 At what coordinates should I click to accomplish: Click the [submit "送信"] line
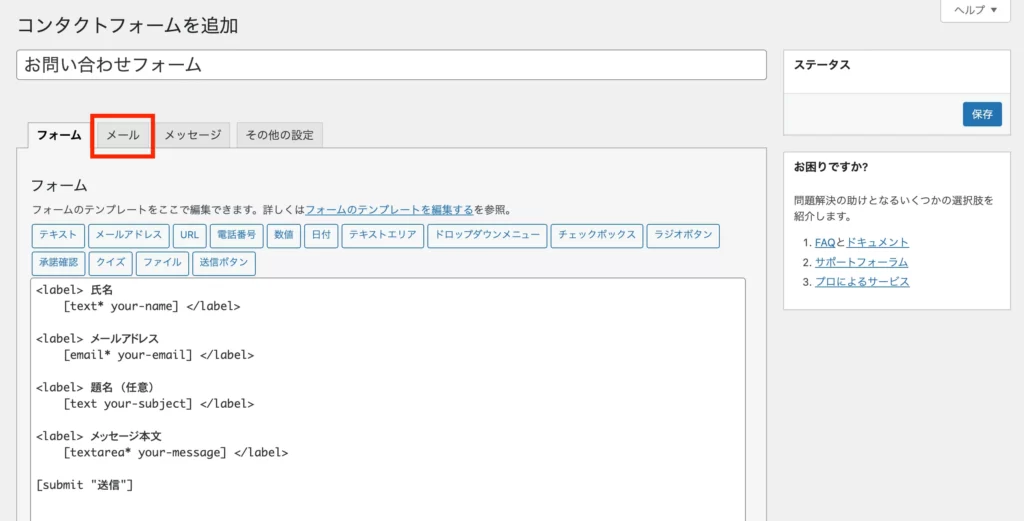pyautogui.click(x=85, y=485)
